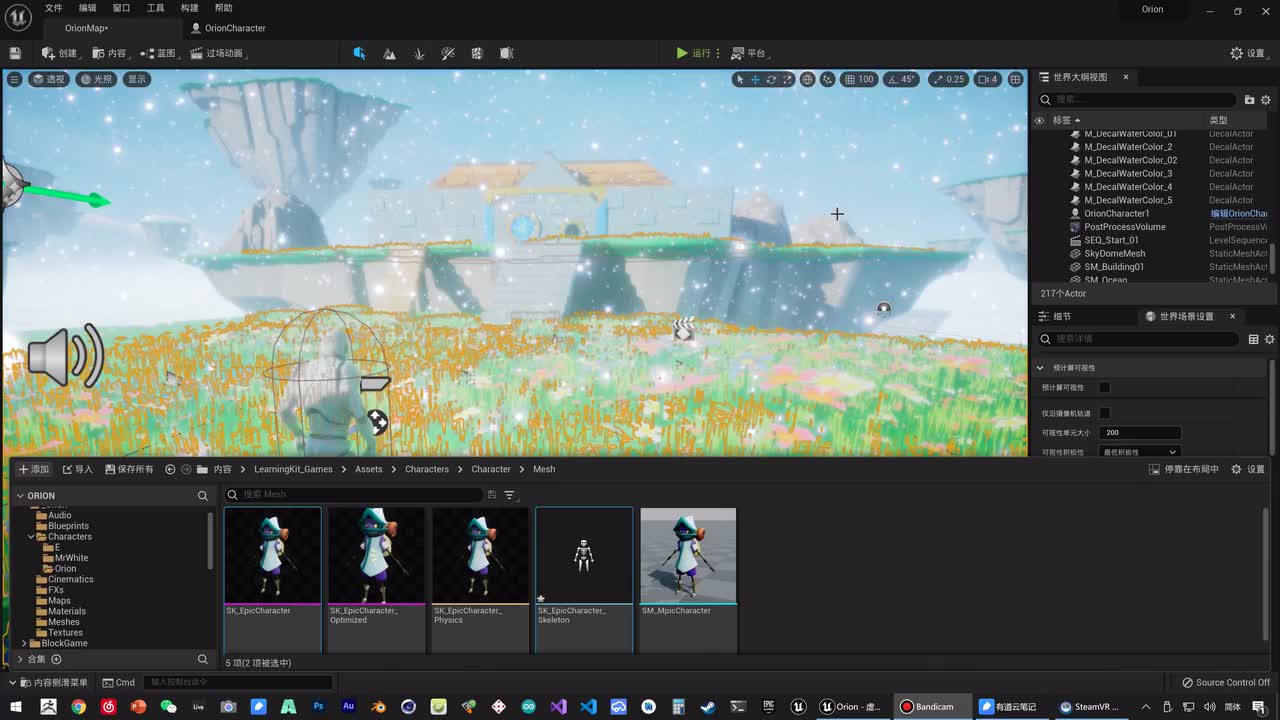Click the 添加 Add button in Content Browser
The image size is (1280, 720).
[33, 469]
